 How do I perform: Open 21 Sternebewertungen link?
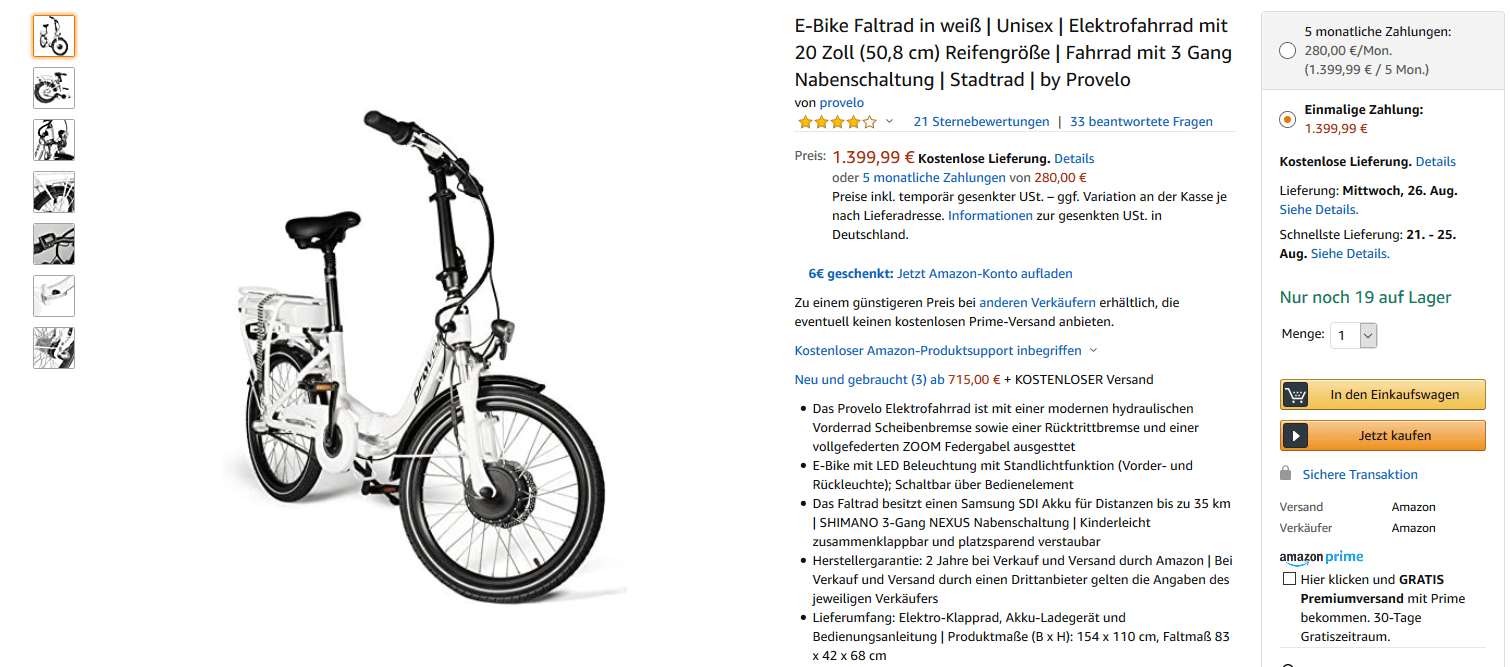[x=981, y=122]
